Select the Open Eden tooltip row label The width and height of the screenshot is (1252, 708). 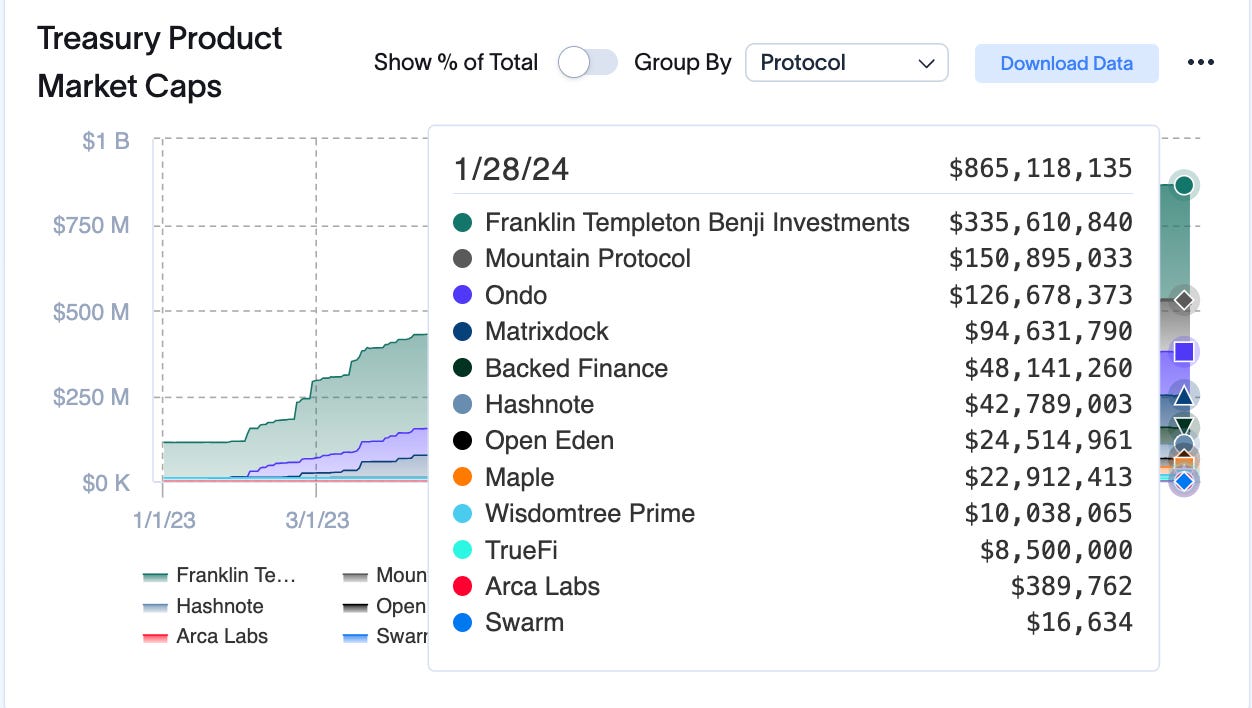coord(549,440)
